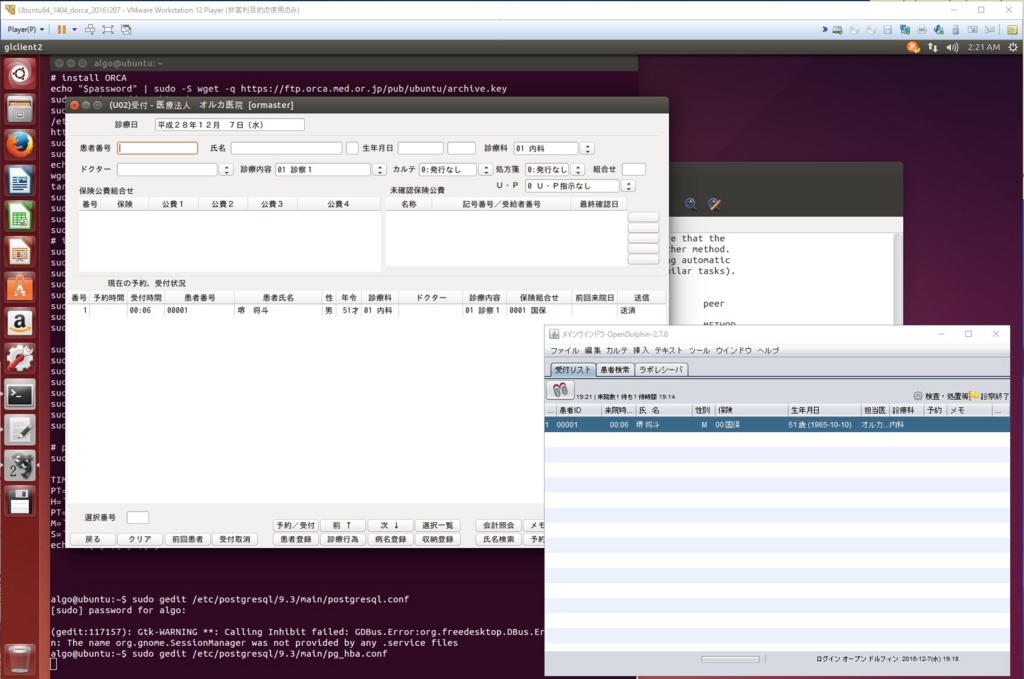
Task: Click the 前回患者 button
Action: 187,539
